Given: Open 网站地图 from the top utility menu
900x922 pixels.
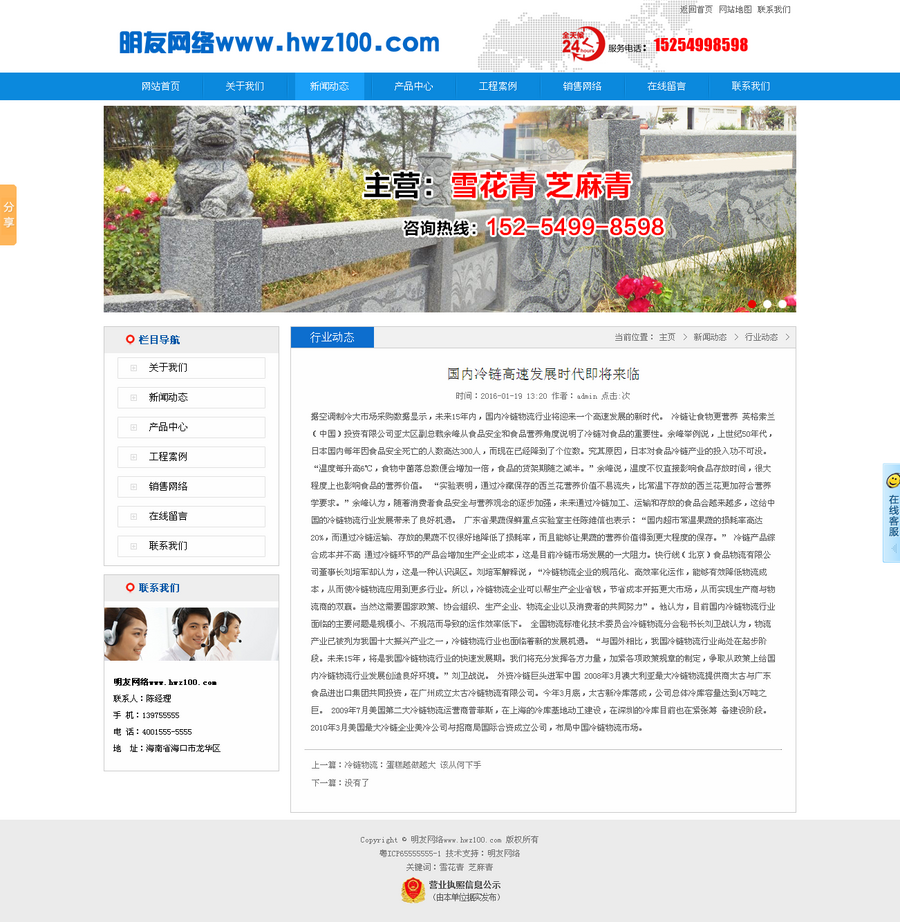Looking at the screenshot, I should [734, 8].
